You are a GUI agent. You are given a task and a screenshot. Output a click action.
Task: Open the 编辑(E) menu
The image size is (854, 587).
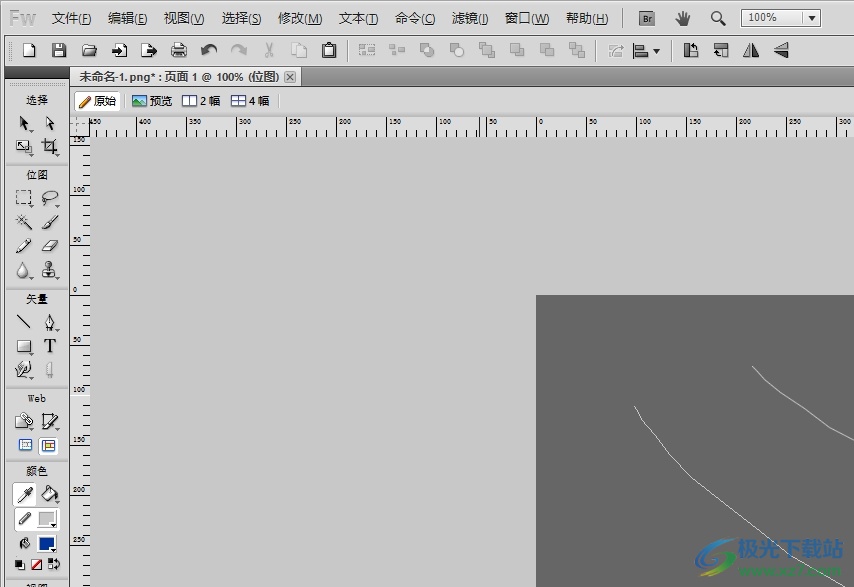(127, 19)
